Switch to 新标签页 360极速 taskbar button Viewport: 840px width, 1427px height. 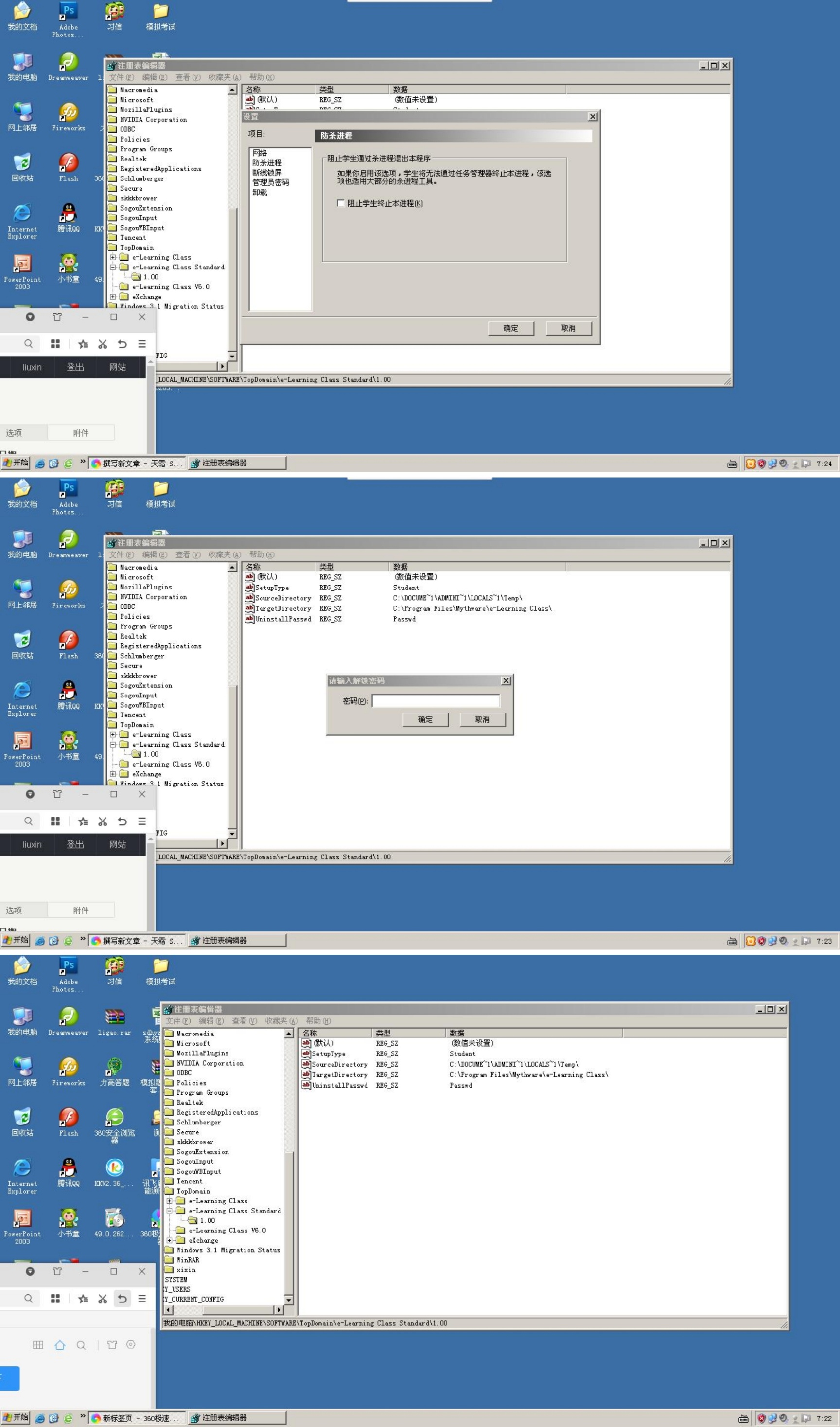point(137,1418)
